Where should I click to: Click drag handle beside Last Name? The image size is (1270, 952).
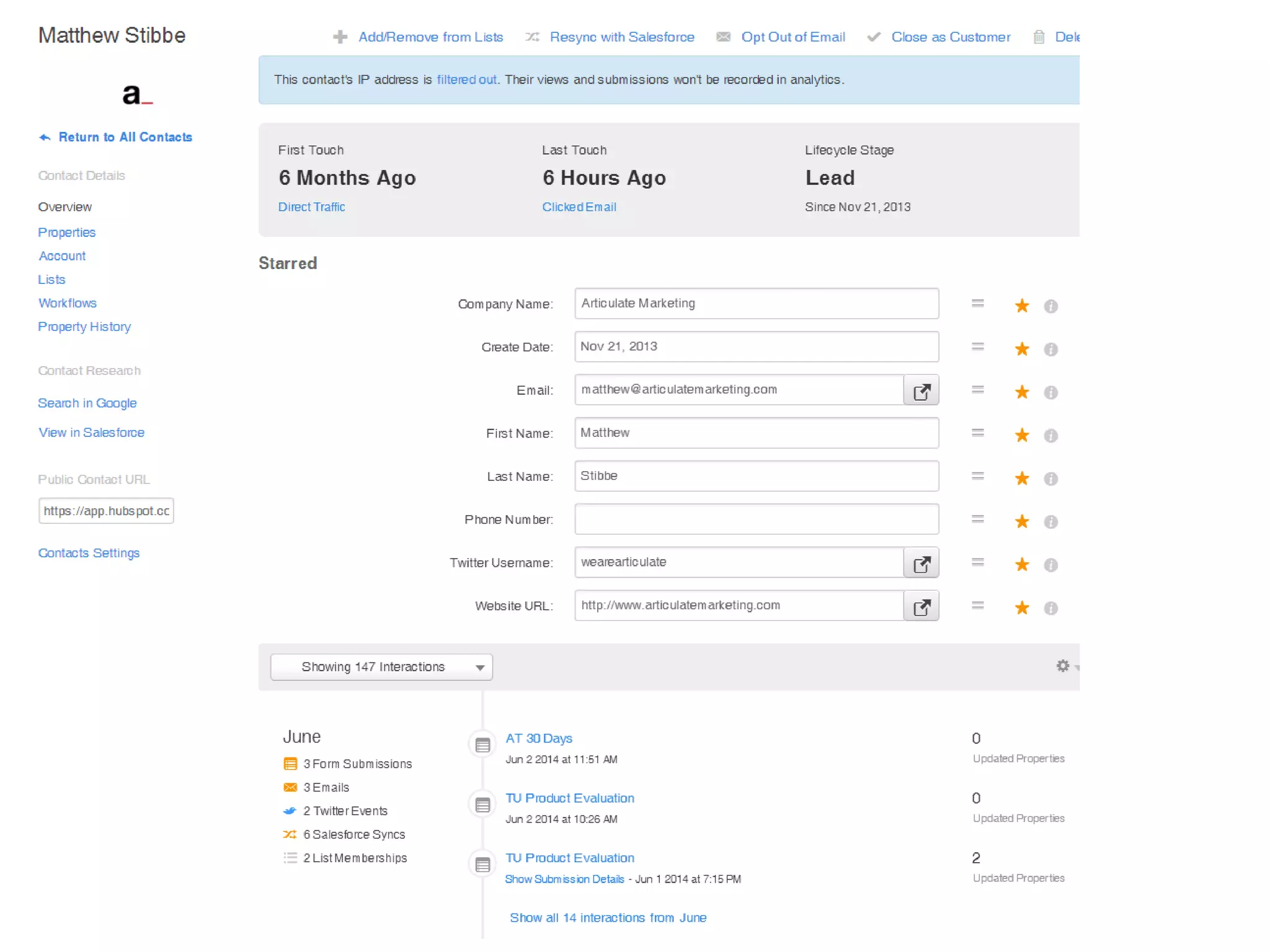click(x=977, y=476)
